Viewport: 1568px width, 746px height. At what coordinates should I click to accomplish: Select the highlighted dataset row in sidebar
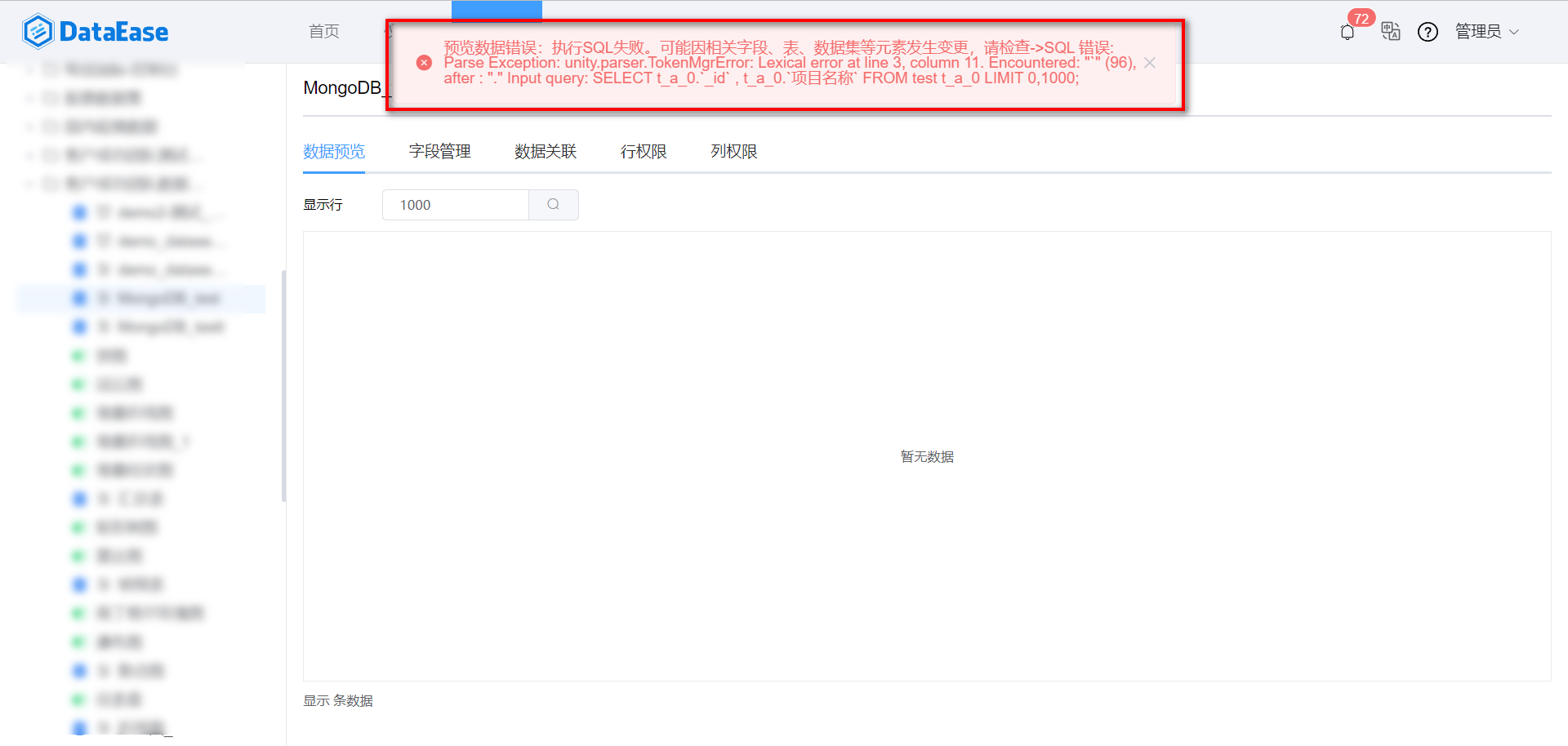click(140, 299)
